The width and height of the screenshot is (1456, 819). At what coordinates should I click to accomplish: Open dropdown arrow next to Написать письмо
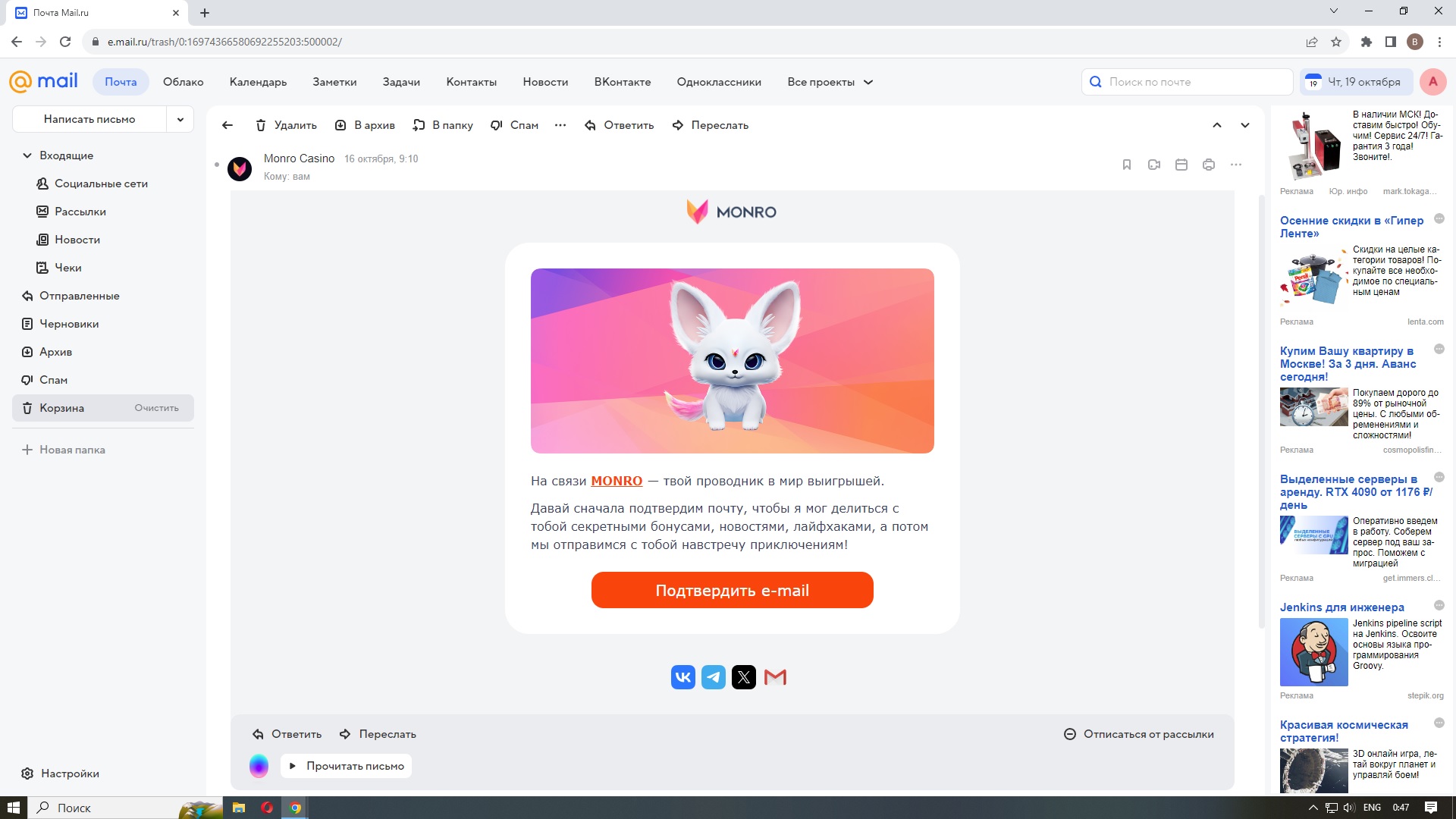coord(180,119)
